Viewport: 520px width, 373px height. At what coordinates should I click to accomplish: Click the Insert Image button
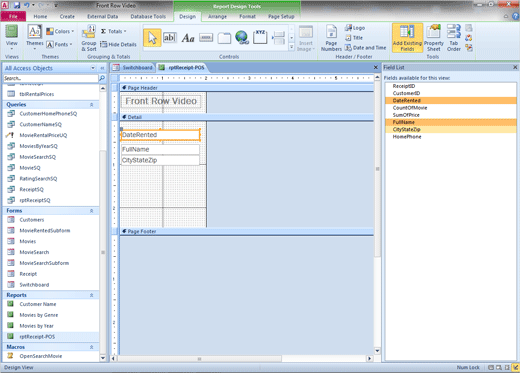coord(306,38)
